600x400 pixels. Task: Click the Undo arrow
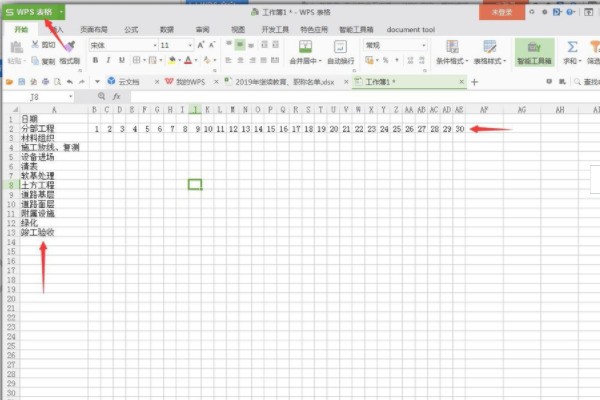coord(70,82)
